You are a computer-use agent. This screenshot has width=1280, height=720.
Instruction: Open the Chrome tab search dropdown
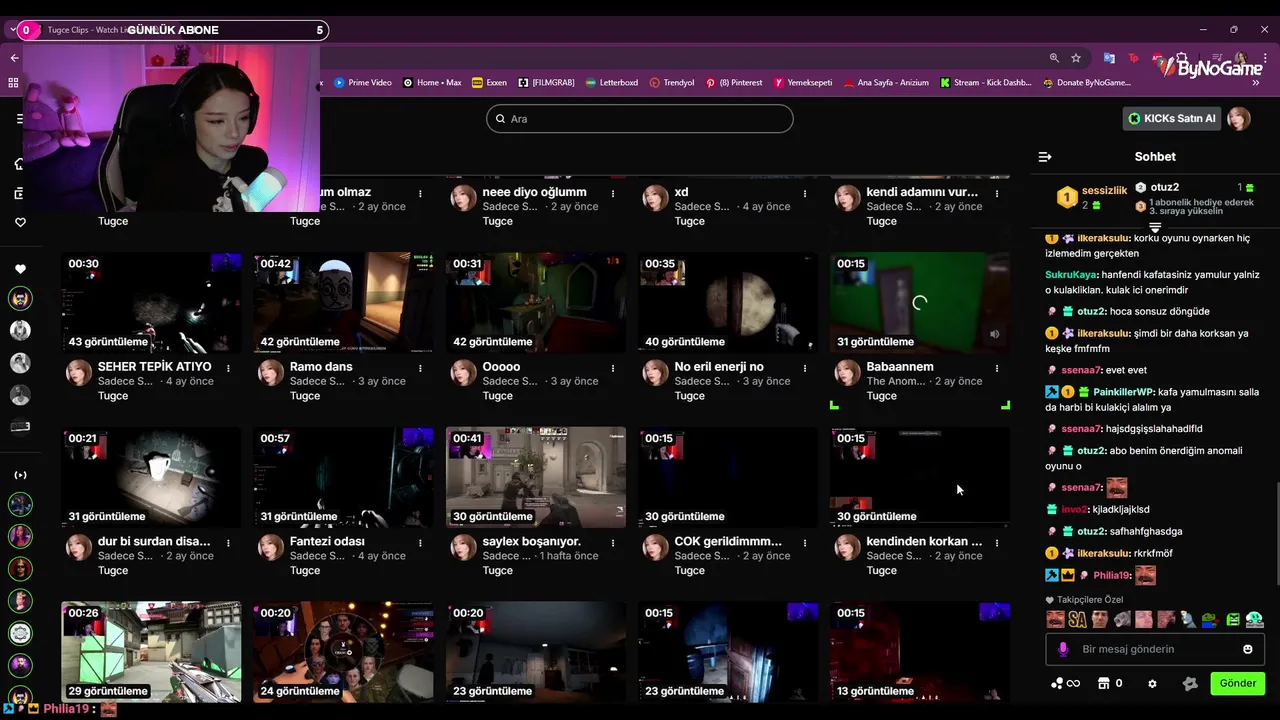click(x=12, y=30)
